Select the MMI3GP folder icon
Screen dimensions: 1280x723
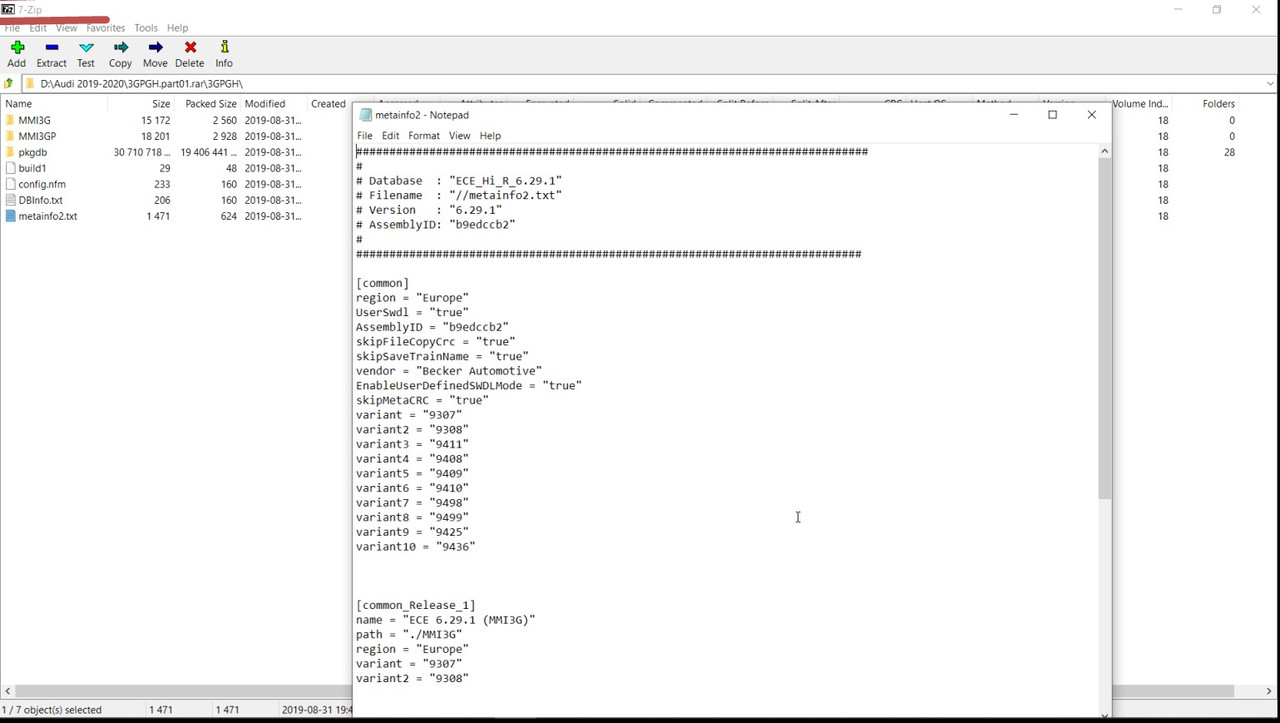pos(10,136)
